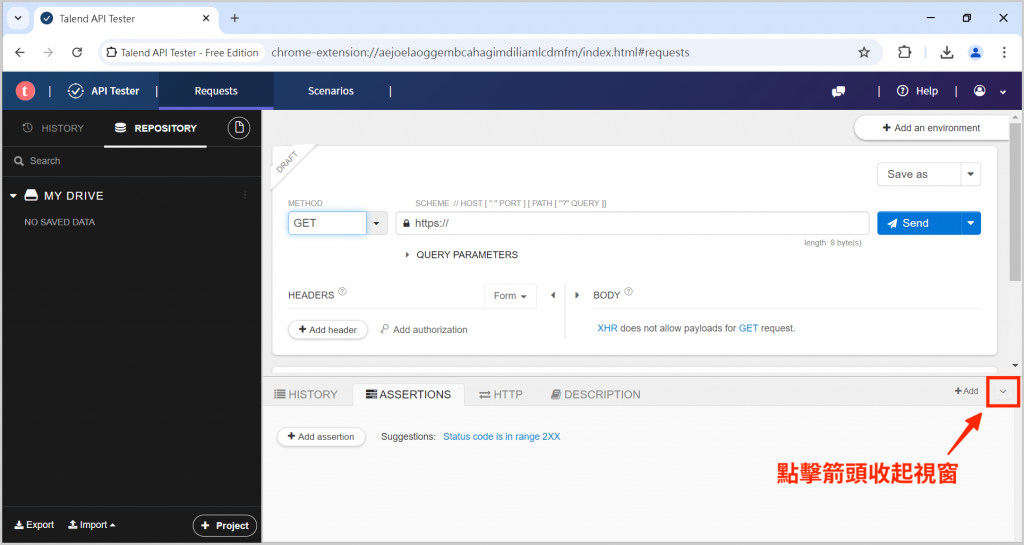Image resolution: width=1024 pixels, height=545 pixels.
Task: Click the Export button
Action: 34,525
